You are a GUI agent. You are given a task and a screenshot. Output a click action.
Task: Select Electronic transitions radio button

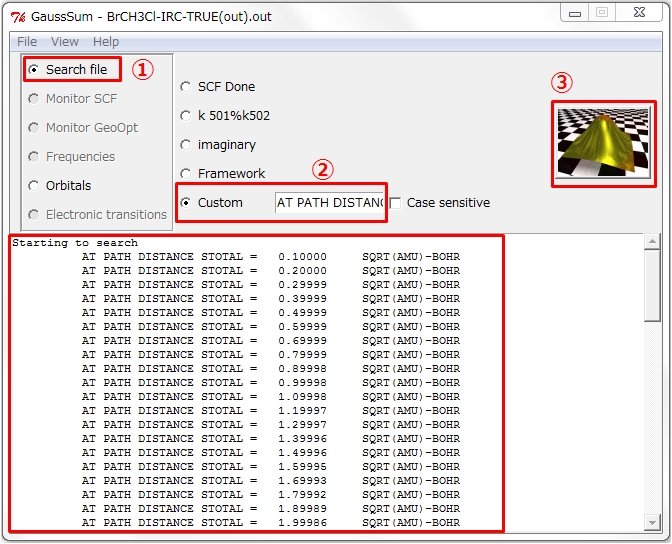pyautogui.click(x=34, y=214)
